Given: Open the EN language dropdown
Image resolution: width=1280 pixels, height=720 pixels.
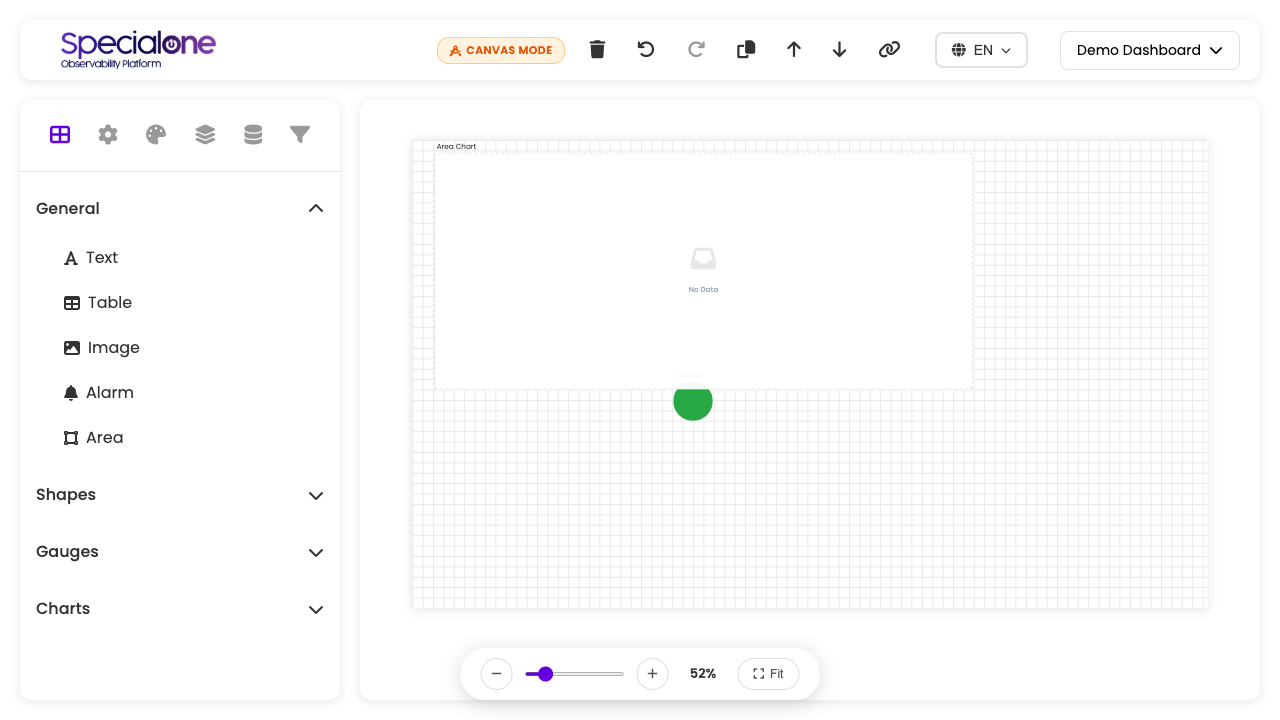Looking at the screenshot, I should [x=981, y=50].
